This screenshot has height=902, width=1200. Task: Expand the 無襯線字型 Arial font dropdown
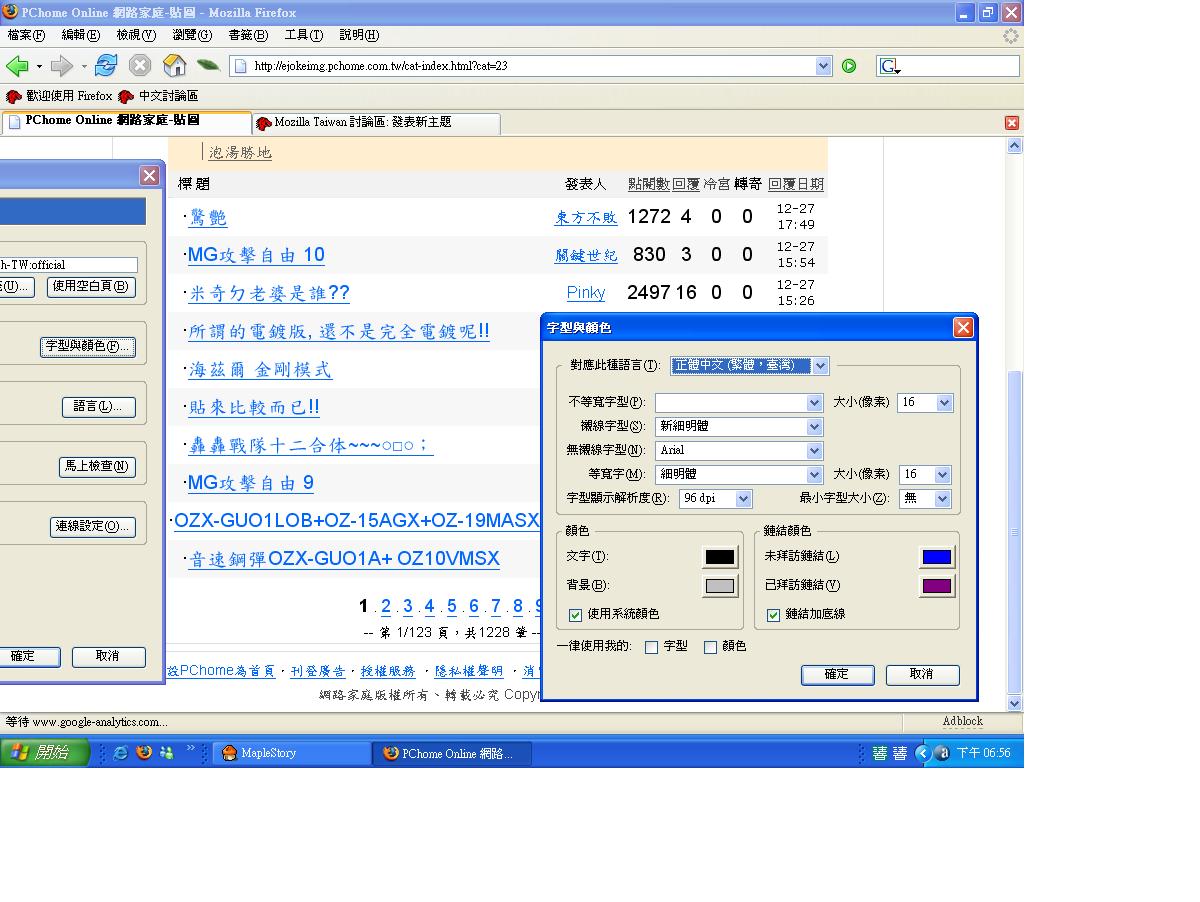pyautogui.click(x=814, y=451)
